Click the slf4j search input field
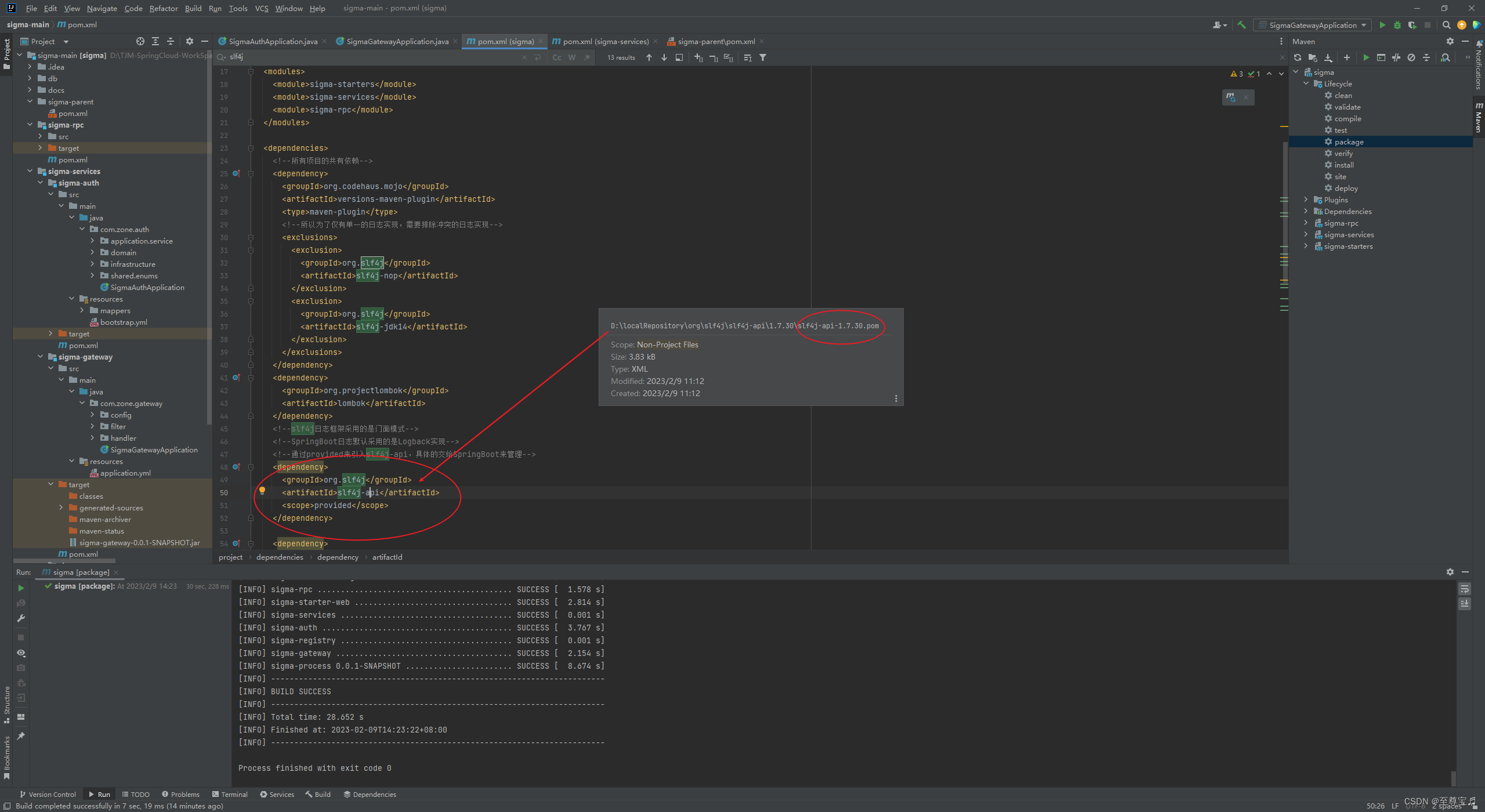The height and width of the screenshot is (812, 1485). 290,57
